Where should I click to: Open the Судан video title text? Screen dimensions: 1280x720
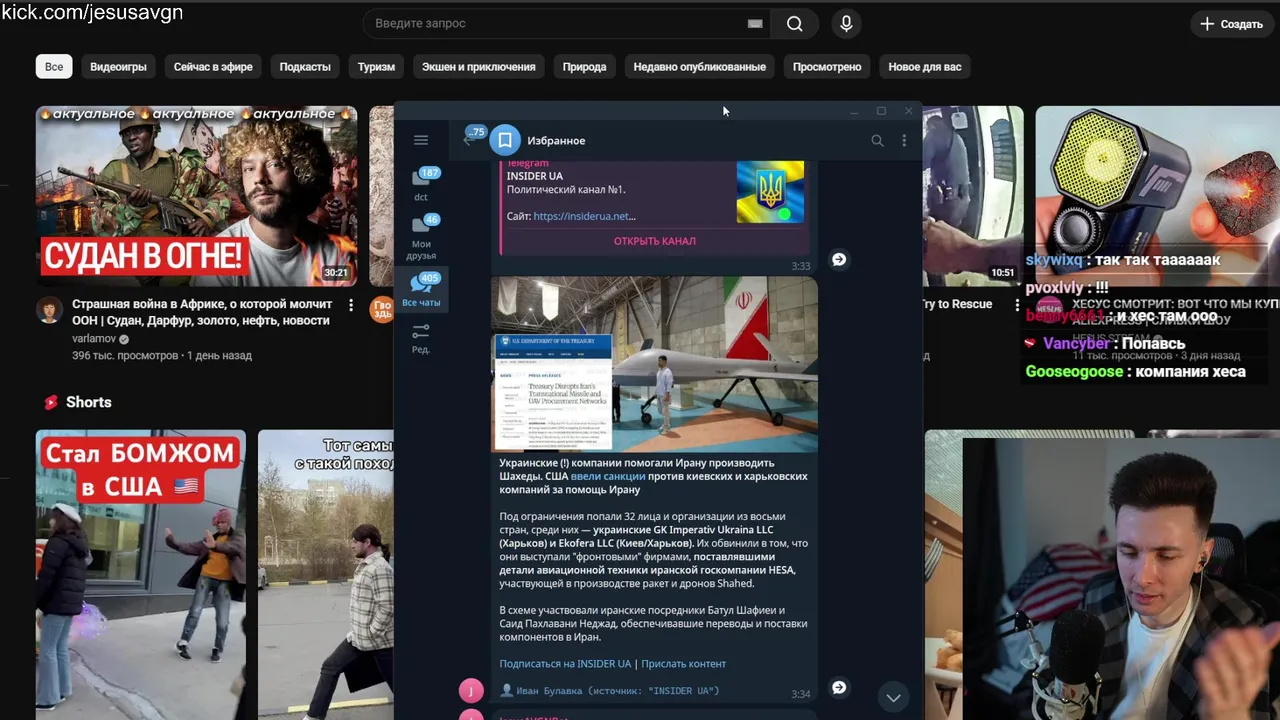click(202, 312)
